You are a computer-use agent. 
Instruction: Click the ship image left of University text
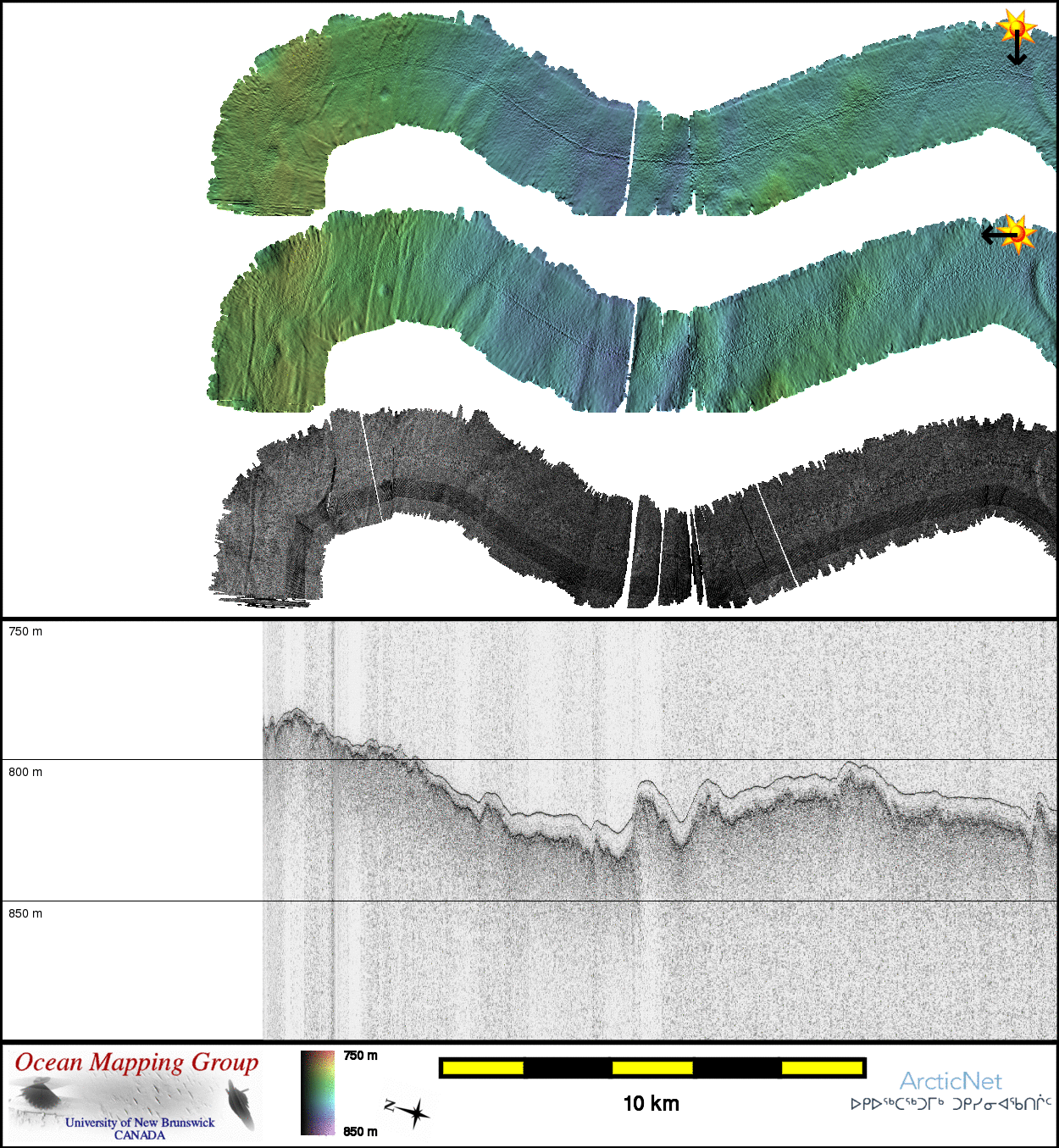click(34, 1096)
